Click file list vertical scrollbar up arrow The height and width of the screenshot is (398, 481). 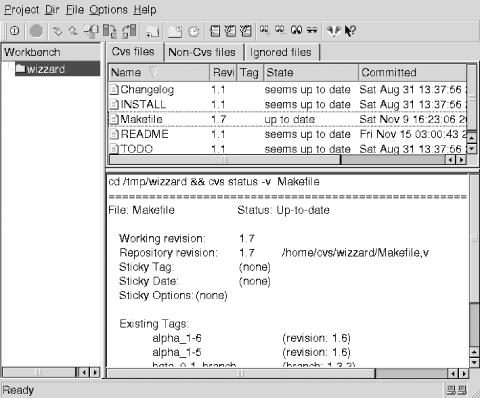[472, 137]
